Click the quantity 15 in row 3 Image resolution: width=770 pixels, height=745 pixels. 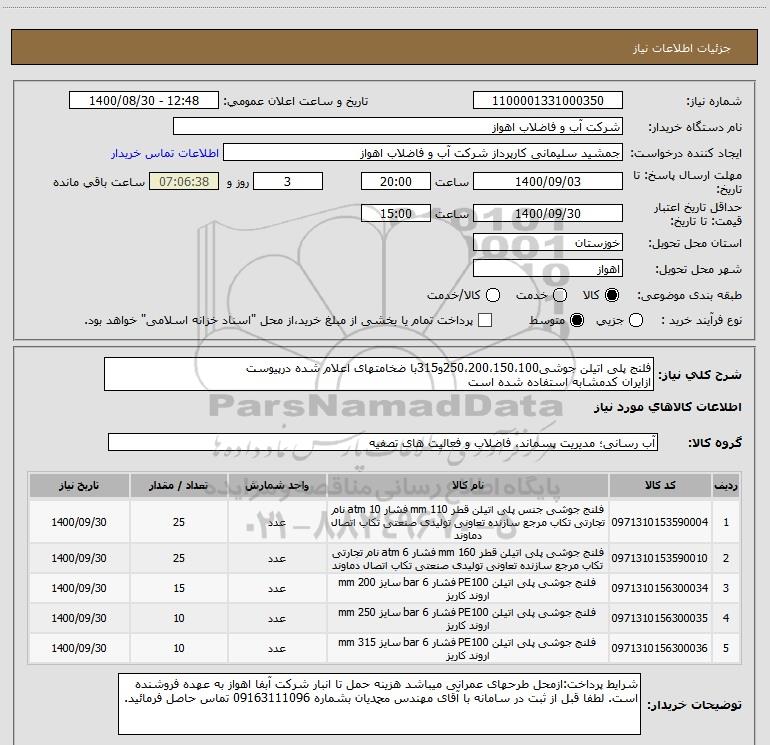[179, 588]
